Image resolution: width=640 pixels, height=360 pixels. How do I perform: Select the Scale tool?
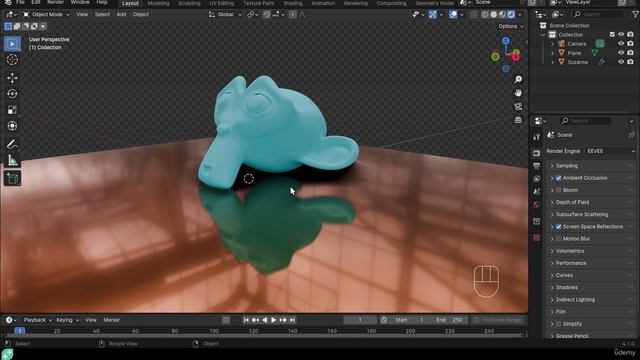(x=12, y=110)
